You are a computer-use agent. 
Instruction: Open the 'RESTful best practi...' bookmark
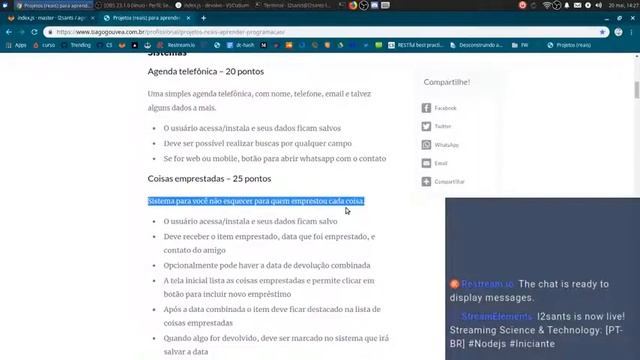click(x=416, y=45)
